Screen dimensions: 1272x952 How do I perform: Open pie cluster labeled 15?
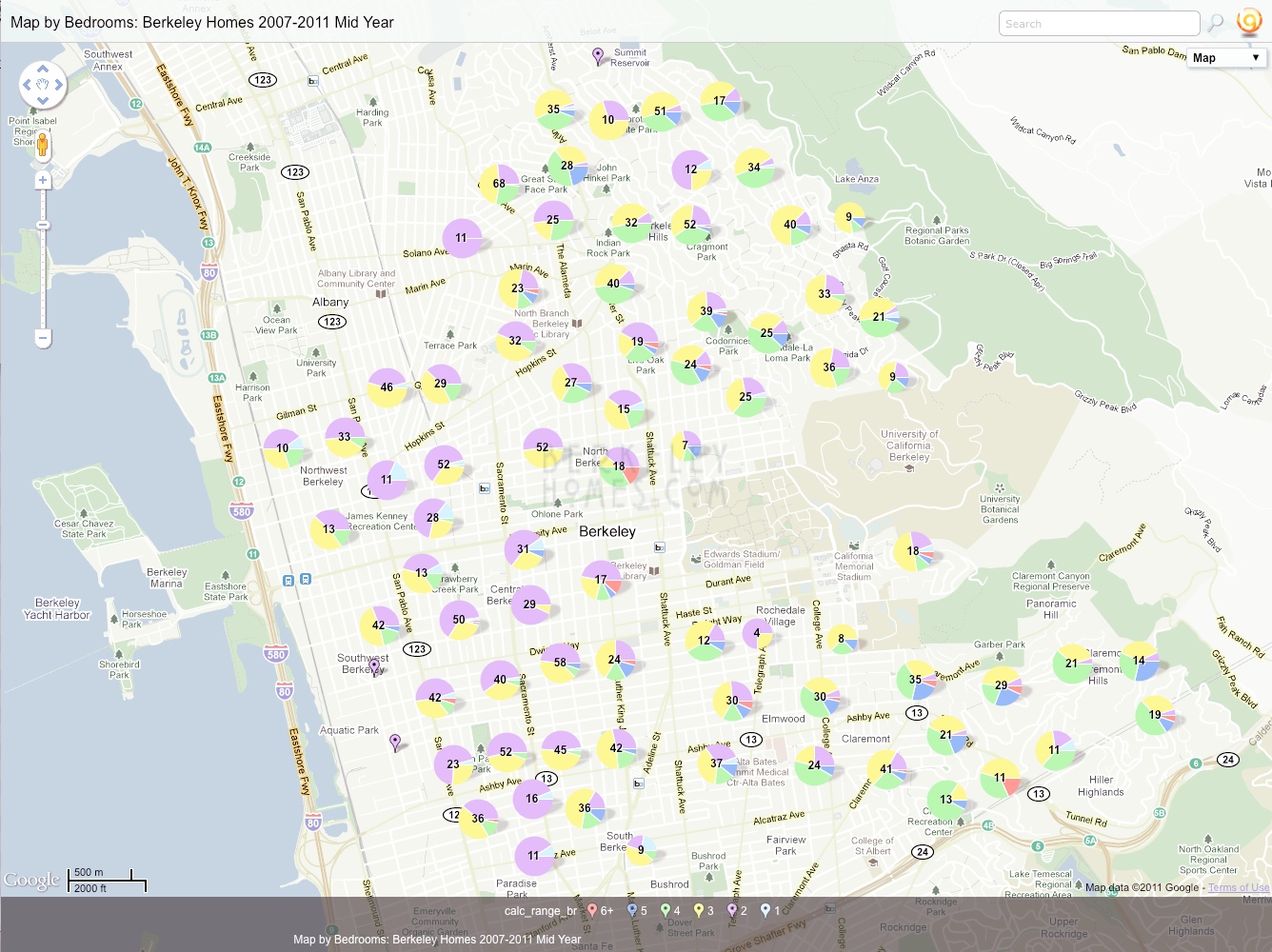click(x=624, y=409)
